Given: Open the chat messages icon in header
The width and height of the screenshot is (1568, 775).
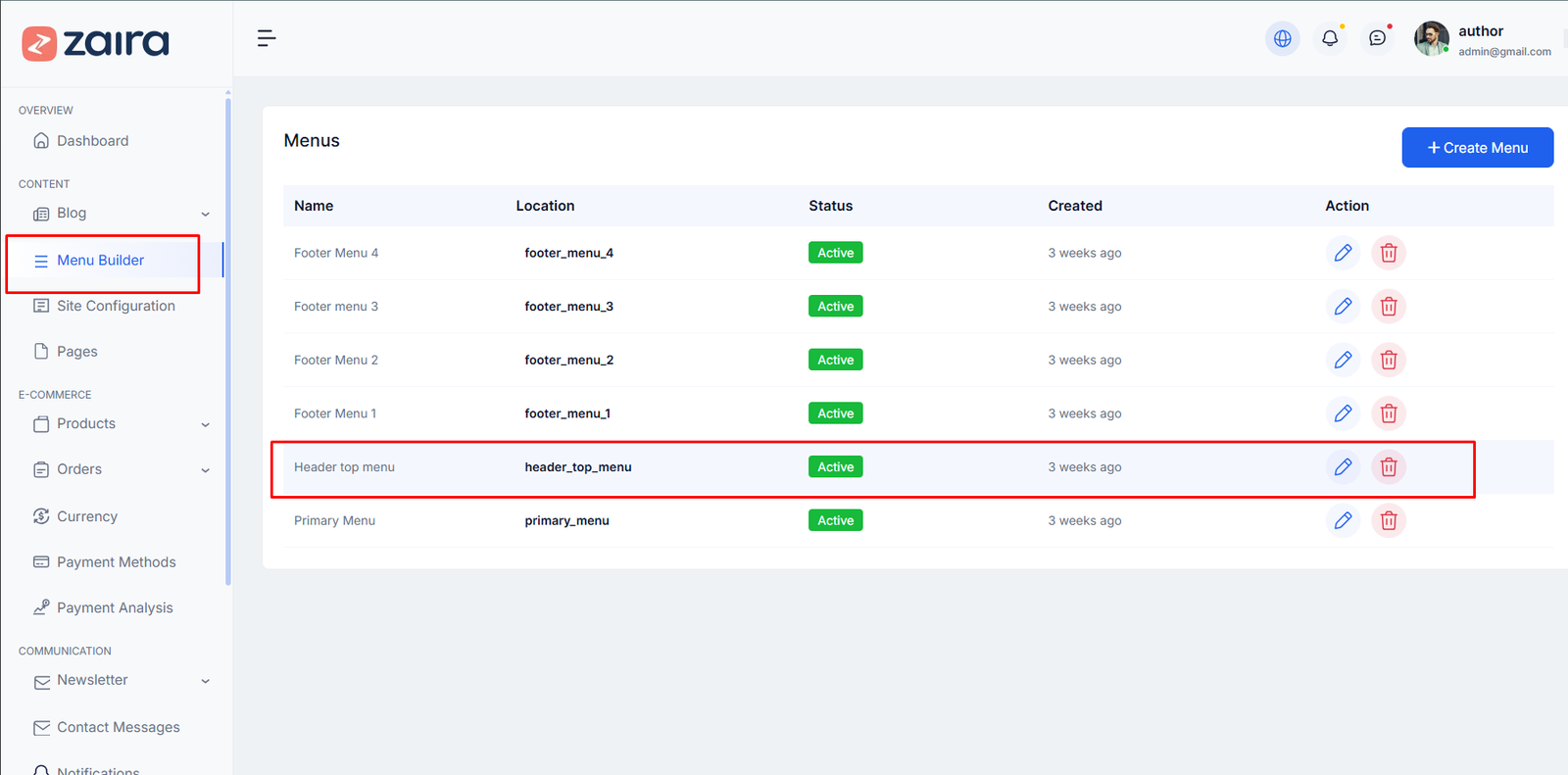Looking at the screenshot, I should (1377, 38).
